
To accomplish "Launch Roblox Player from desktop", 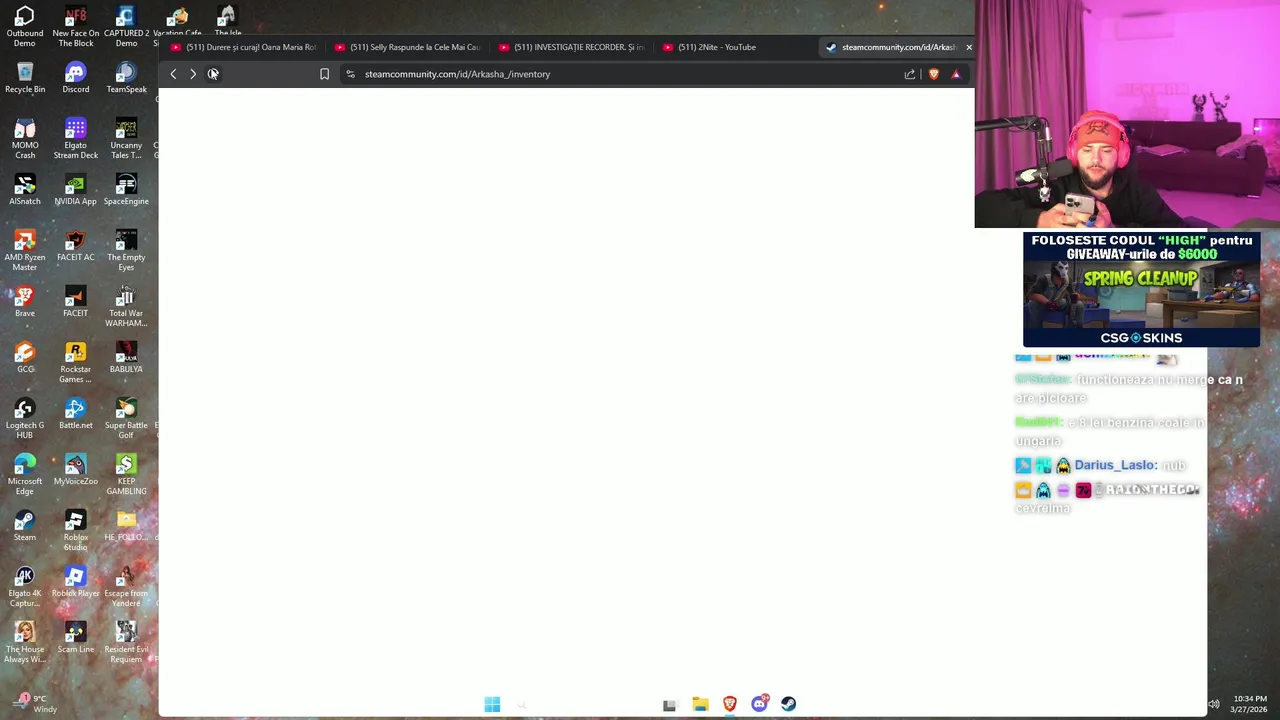I will coord(76,582).
